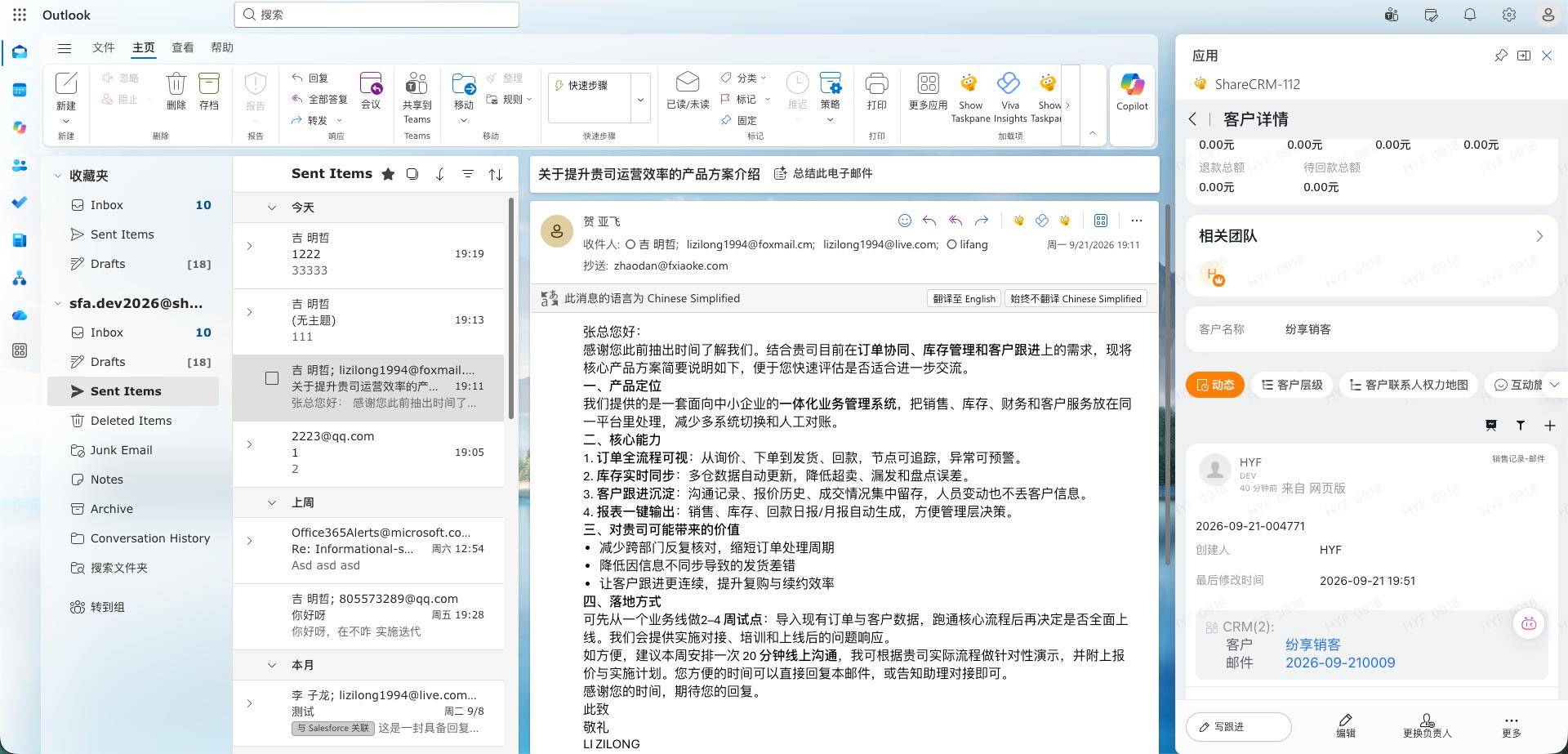1568x754 pixels.
Task: Click 总结此电子邮件 button
Action: 823,173
